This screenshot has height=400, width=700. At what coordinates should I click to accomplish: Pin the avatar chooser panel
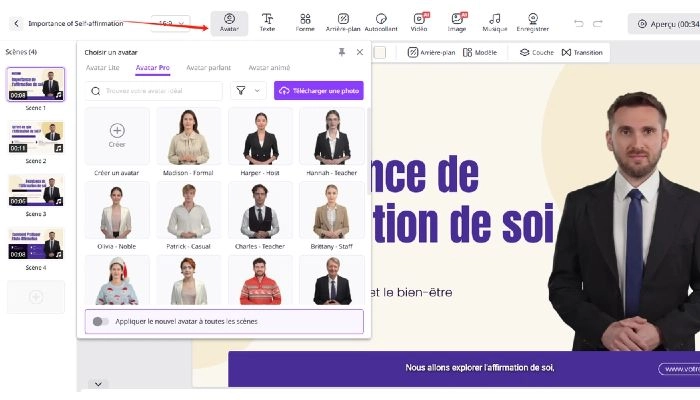pyautogui.click(x=342, y=52)
